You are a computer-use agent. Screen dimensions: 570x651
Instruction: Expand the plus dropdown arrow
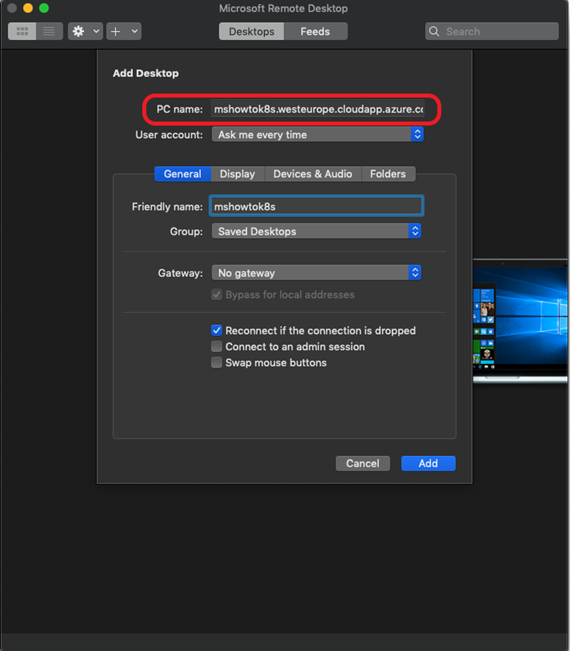135,31
